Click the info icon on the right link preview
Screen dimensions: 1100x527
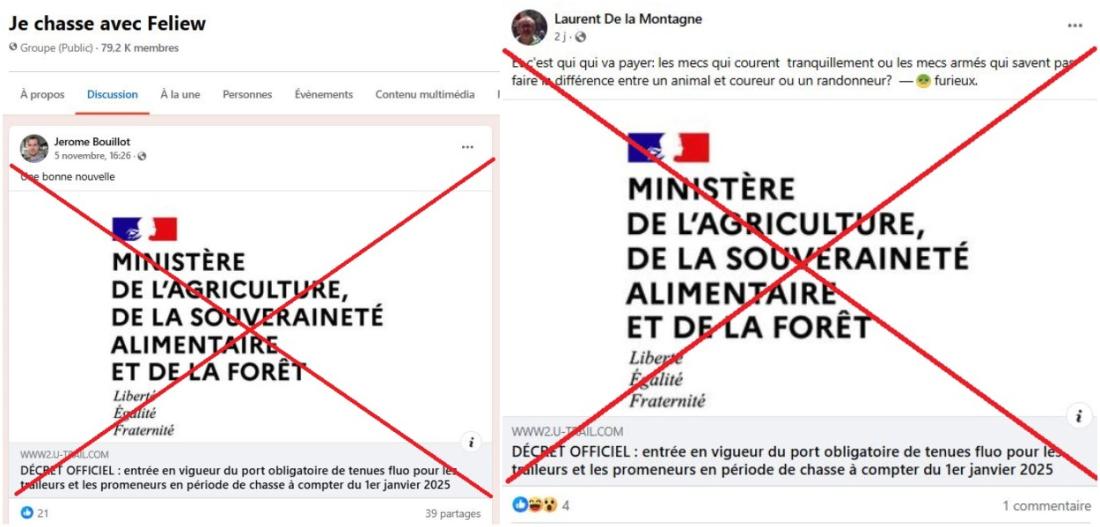pos(1079,416)
